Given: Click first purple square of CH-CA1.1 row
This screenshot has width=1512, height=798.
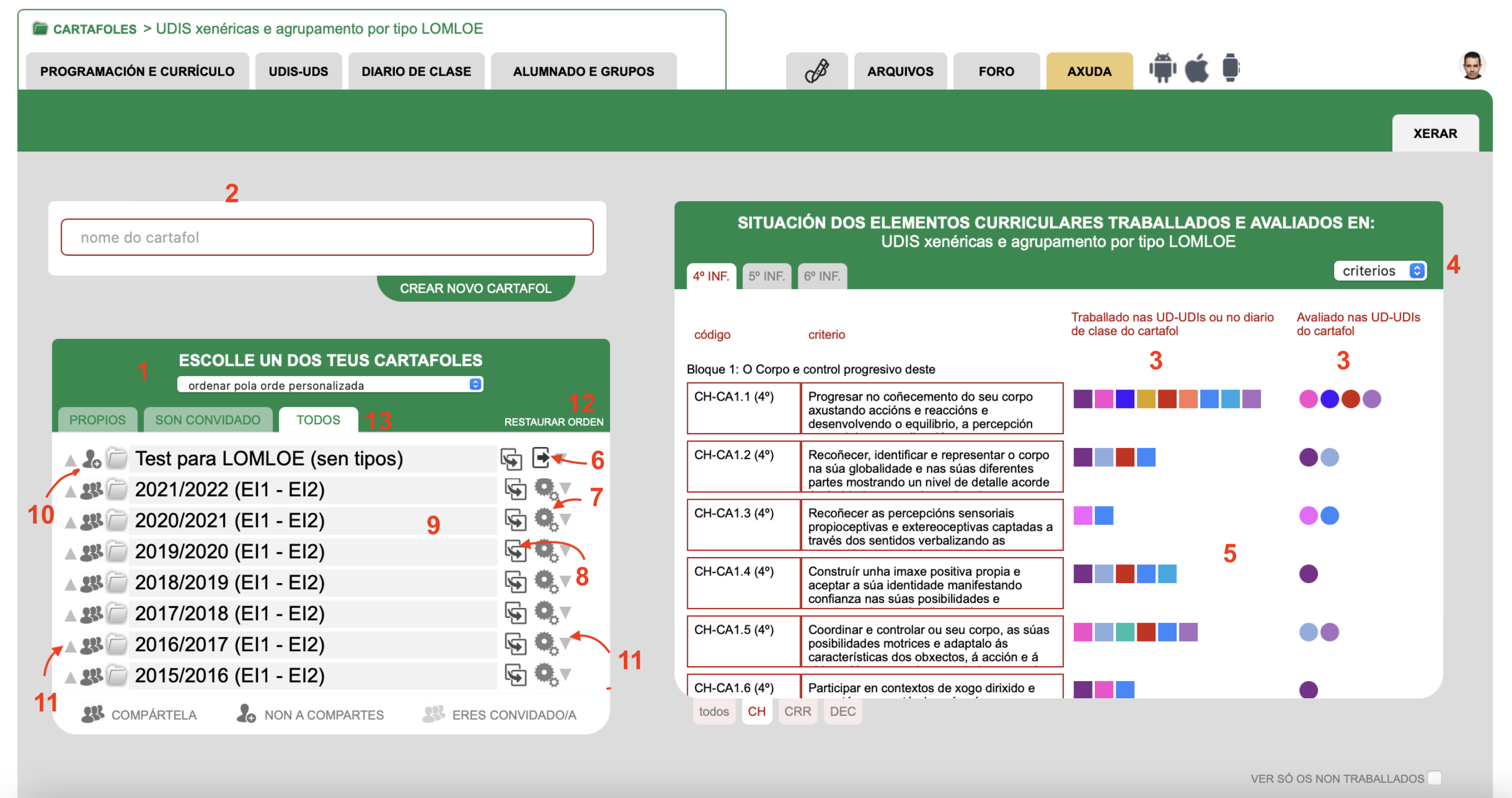Looking at the screenshot, I should point(1082,398).
